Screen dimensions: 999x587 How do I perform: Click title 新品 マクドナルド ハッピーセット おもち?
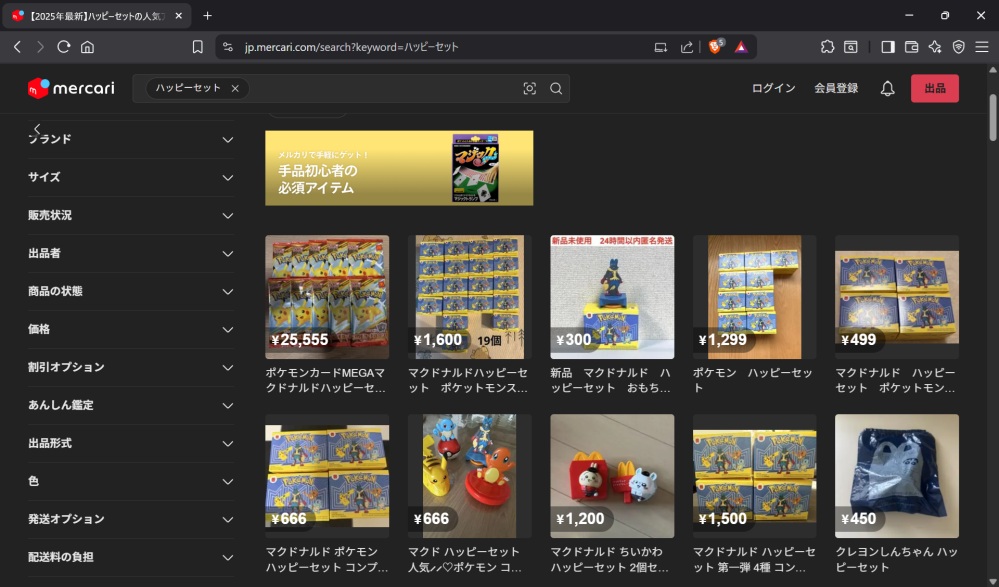click(610, 380)
